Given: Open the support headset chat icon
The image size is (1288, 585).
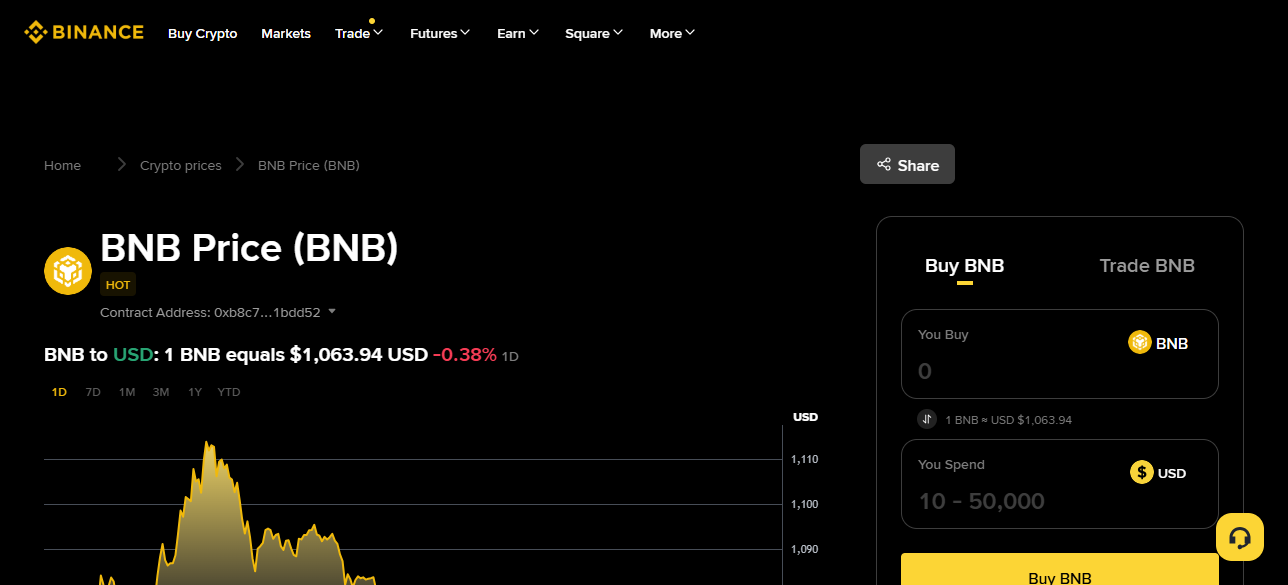Looking at the screenshot, I should [1240, 537].
